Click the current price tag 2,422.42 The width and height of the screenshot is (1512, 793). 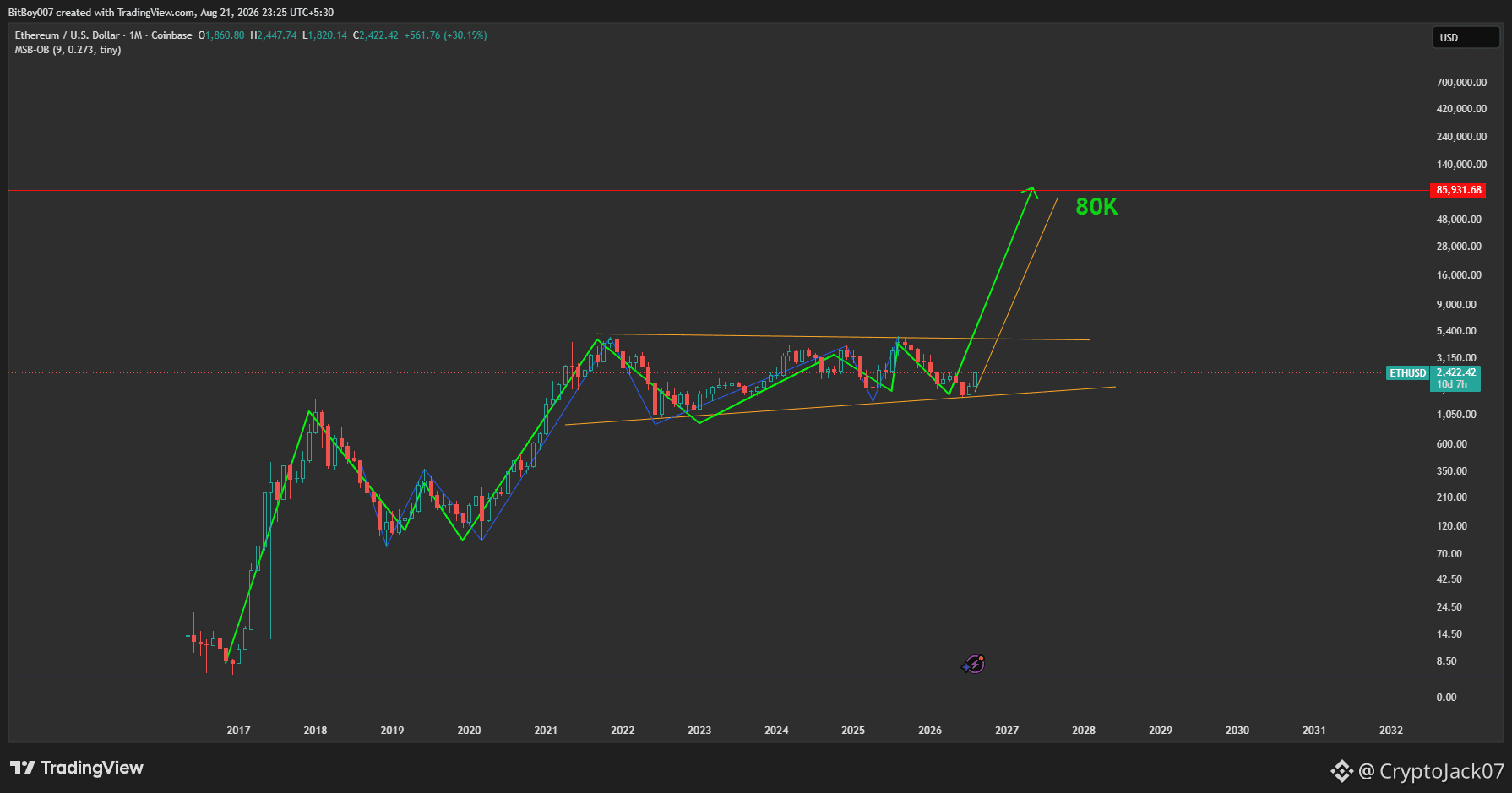click(x=1456, y=372)
